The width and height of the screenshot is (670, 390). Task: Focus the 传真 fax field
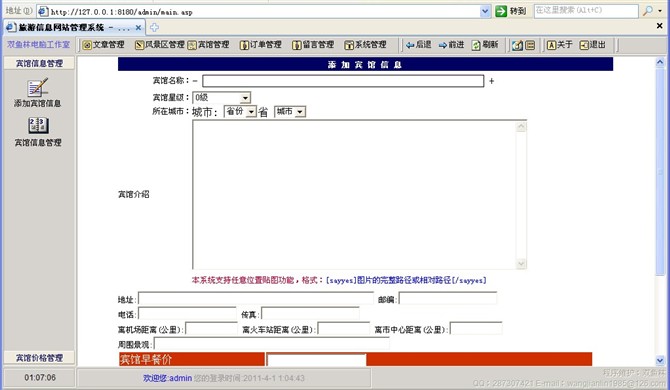310,314
